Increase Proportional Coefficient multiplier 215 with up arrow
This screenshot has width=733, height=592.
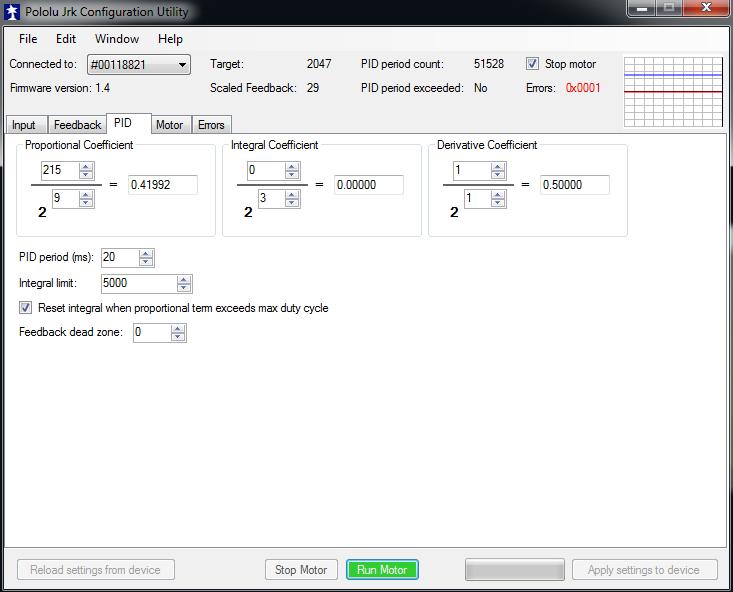point(86,166)
